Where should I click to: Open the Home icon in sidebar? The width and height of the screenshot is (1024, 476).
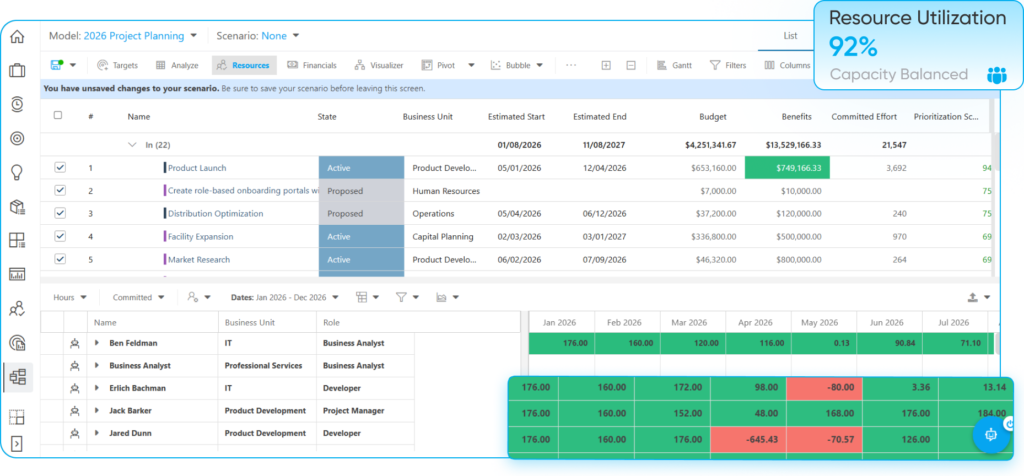tap(17, 37)
